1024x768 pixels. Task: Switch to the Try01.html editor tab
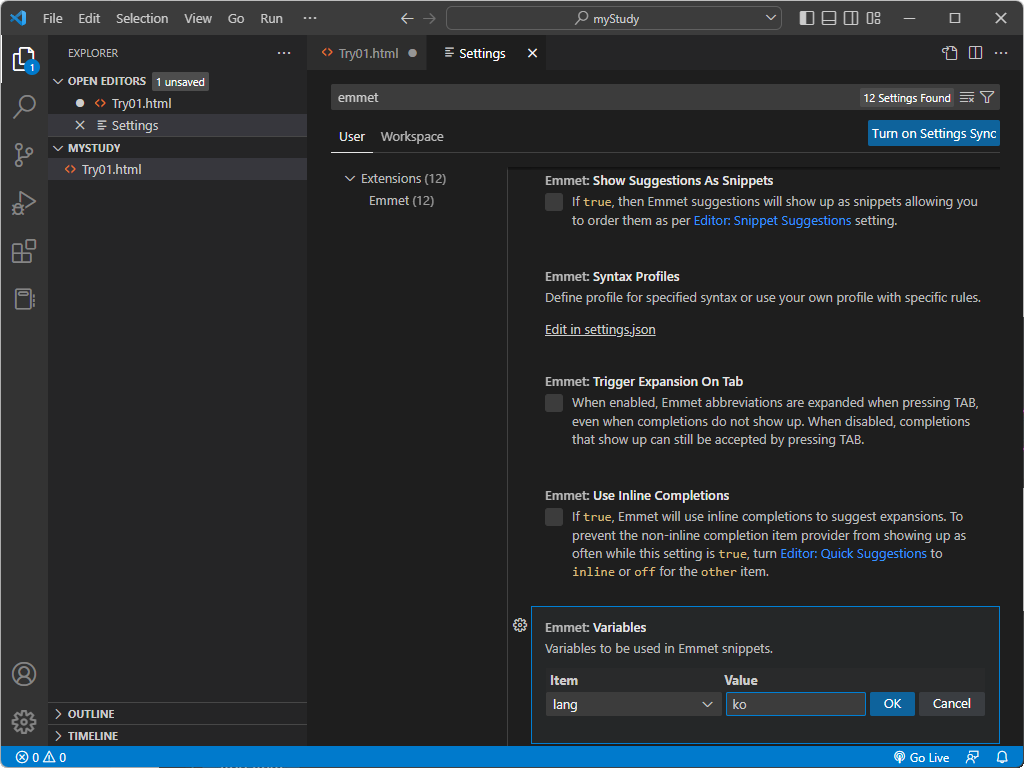point(367,53)
